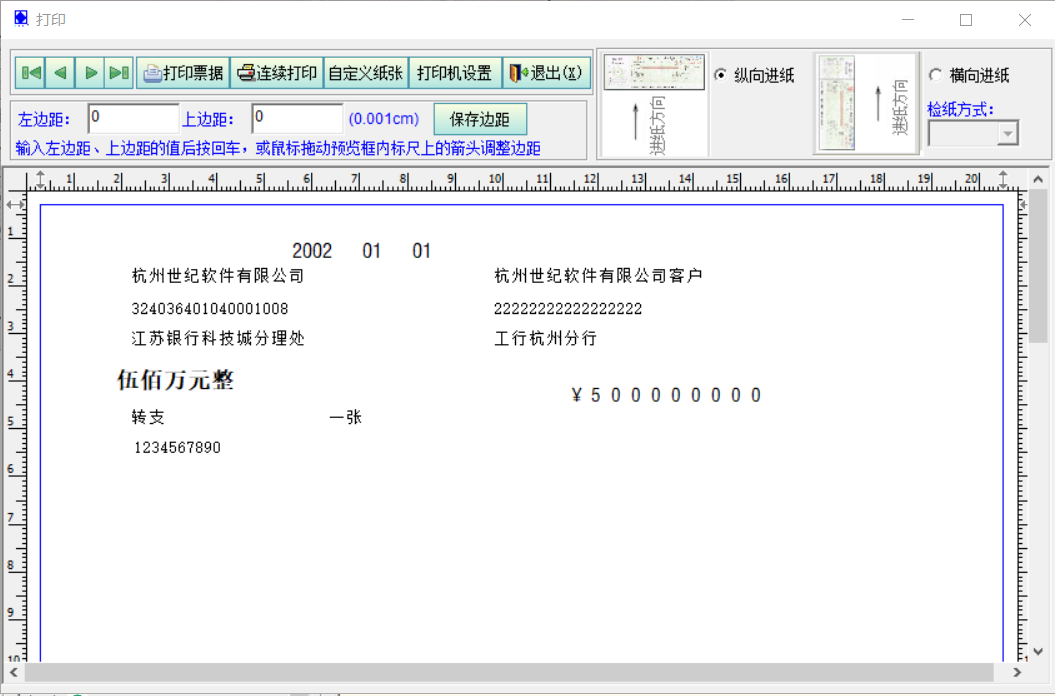The height and width of the screenshot is (696, 1055).
Task: Click the horizontal scrollbar right arrow
Action: (x=1017, y=672)
